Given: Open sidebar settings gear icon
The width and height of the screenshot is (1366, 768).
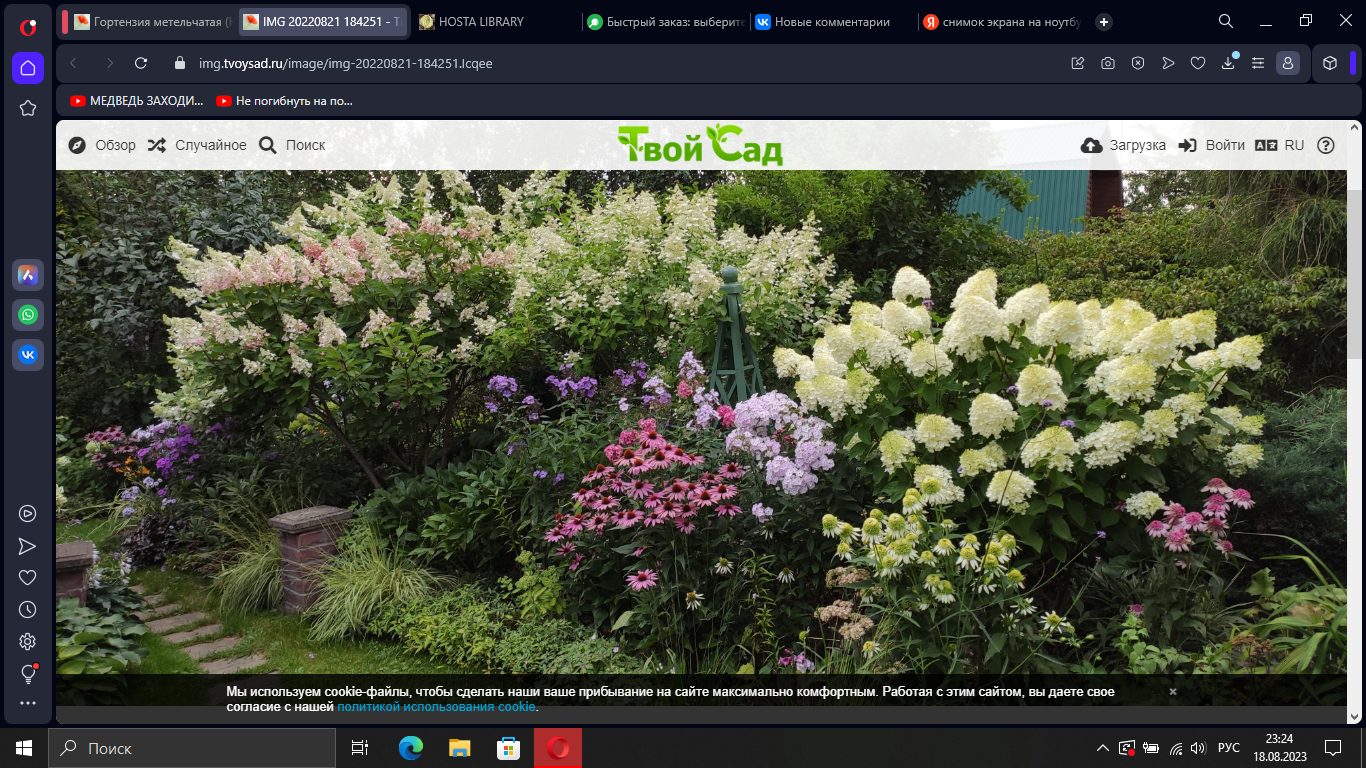Looking at the screenshot, I should pyautogui.click(x=28, y=641).
